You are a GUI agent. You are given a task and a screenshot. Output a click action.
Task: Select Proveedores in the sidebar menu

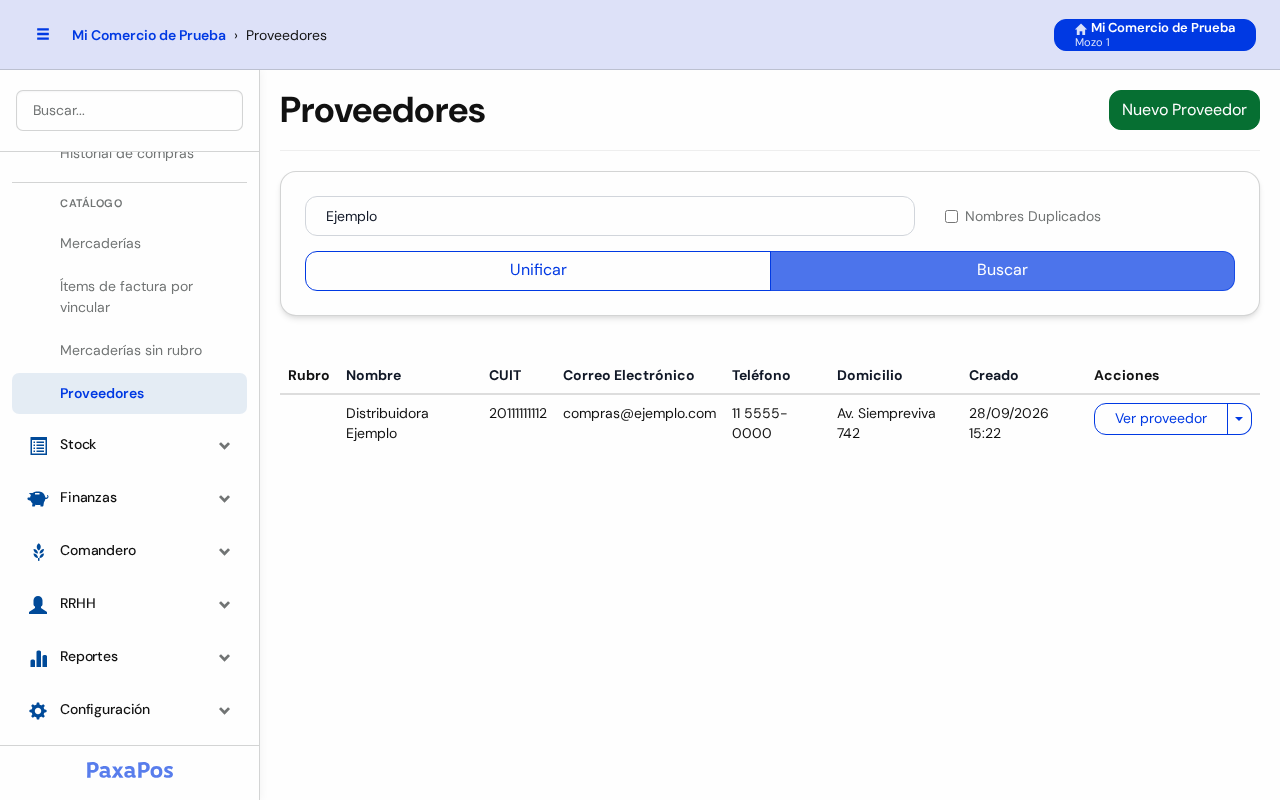[x=129, y=393]
